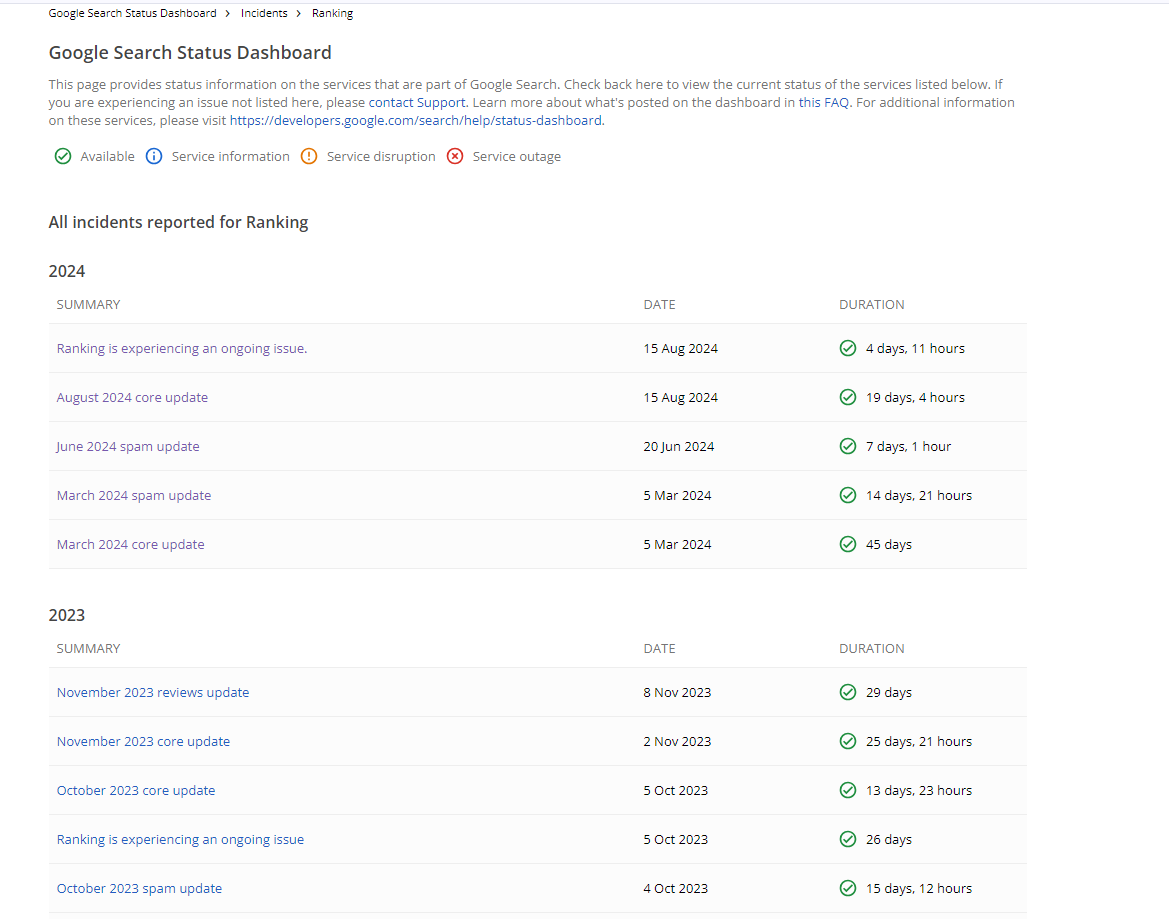Click the Google Search Status Dashboard page title

pyautogui.click(x=190, y=53)
